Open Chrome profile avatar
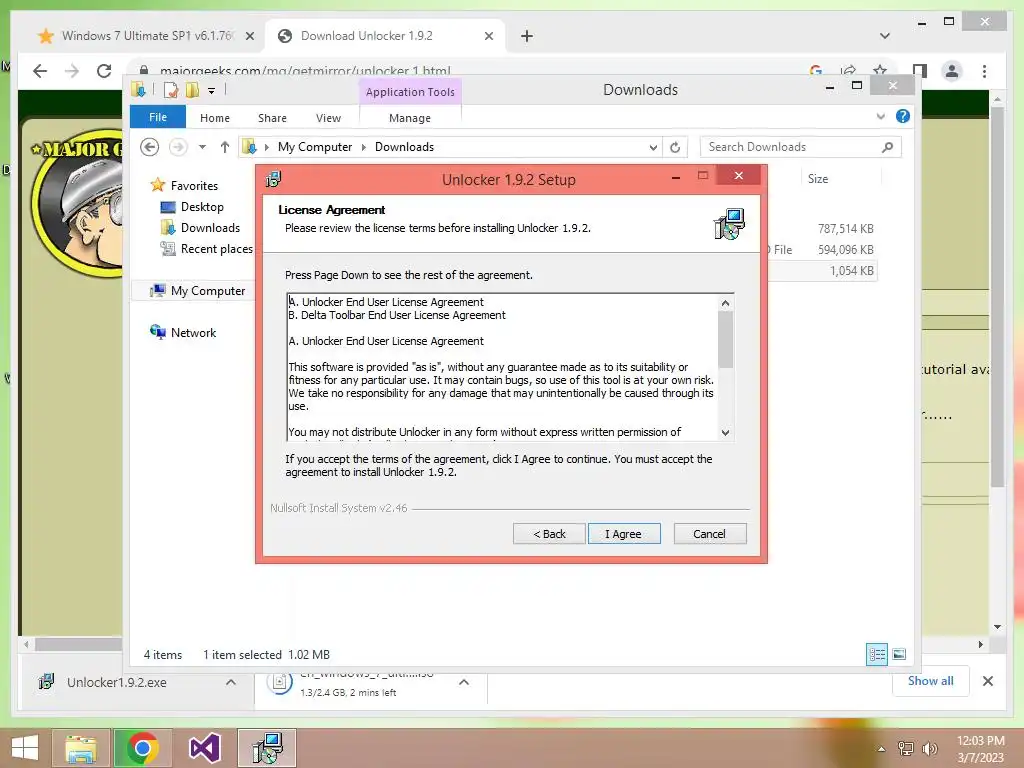1024x768 pixels. pyautogui.click(x=952, y=71)
